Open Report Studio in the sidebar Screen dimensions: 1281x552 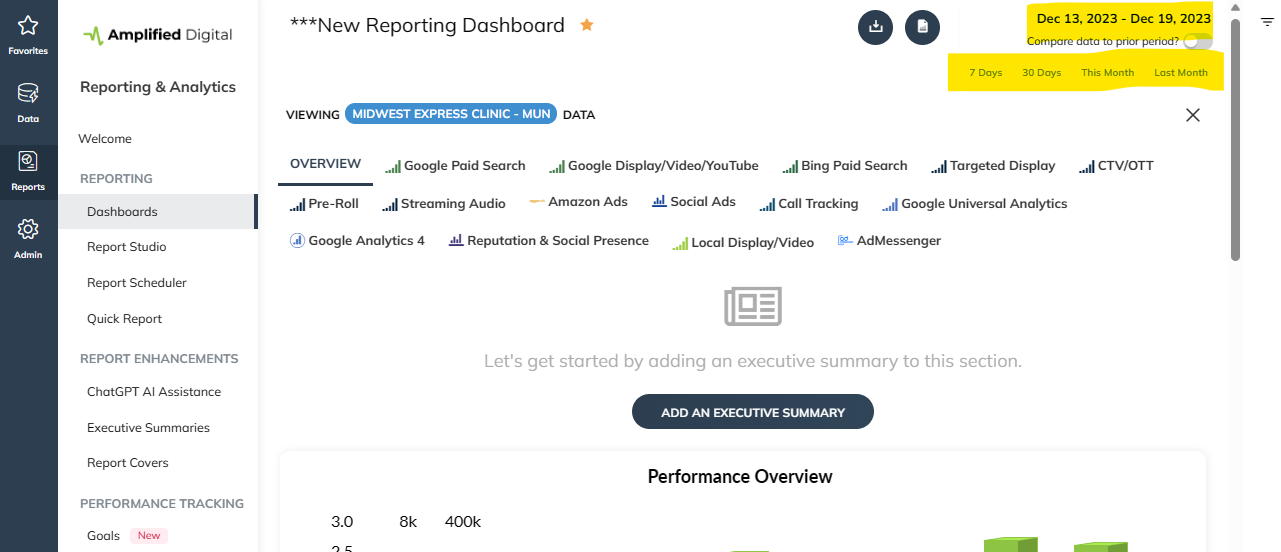click(127, 247)
